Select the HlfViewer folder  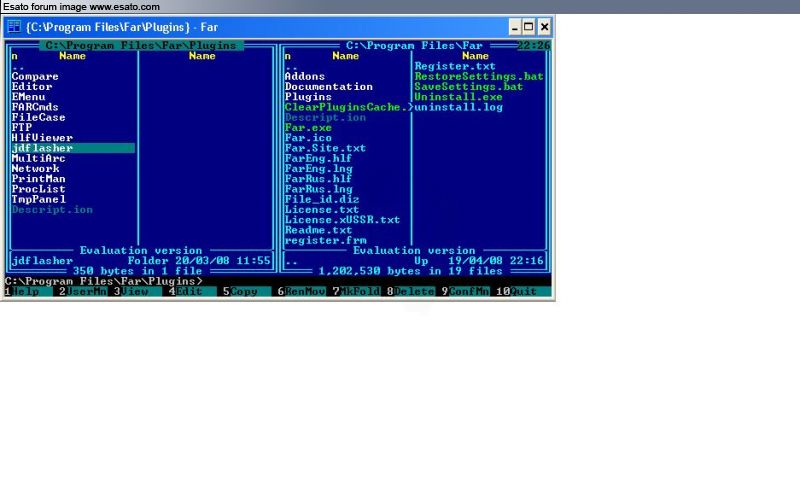[42, 138]
